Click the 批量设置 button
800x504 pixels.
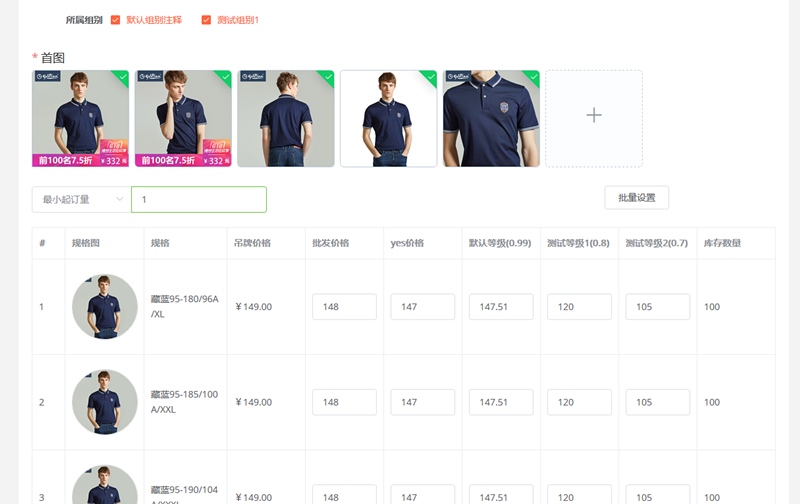coord(636,198)
